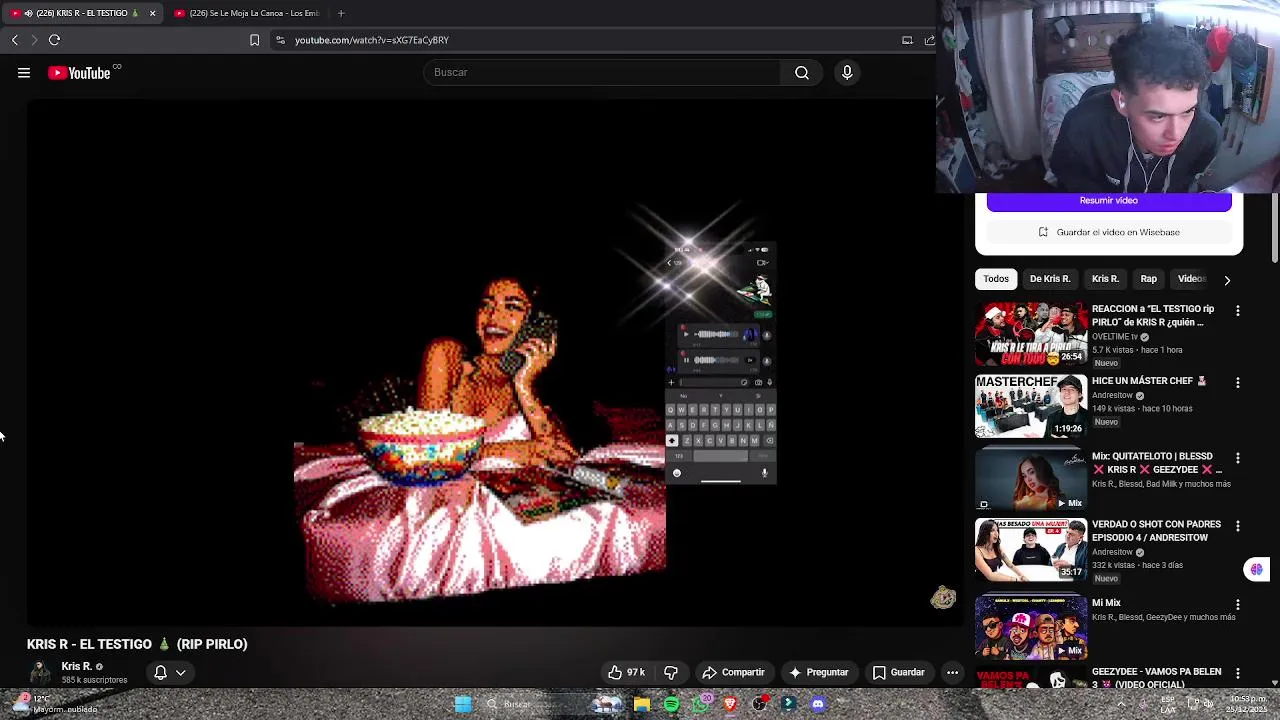Open WhatsApp from the taskbar
The width and height of the screenshot is (1280, 720).
[701, 705]
